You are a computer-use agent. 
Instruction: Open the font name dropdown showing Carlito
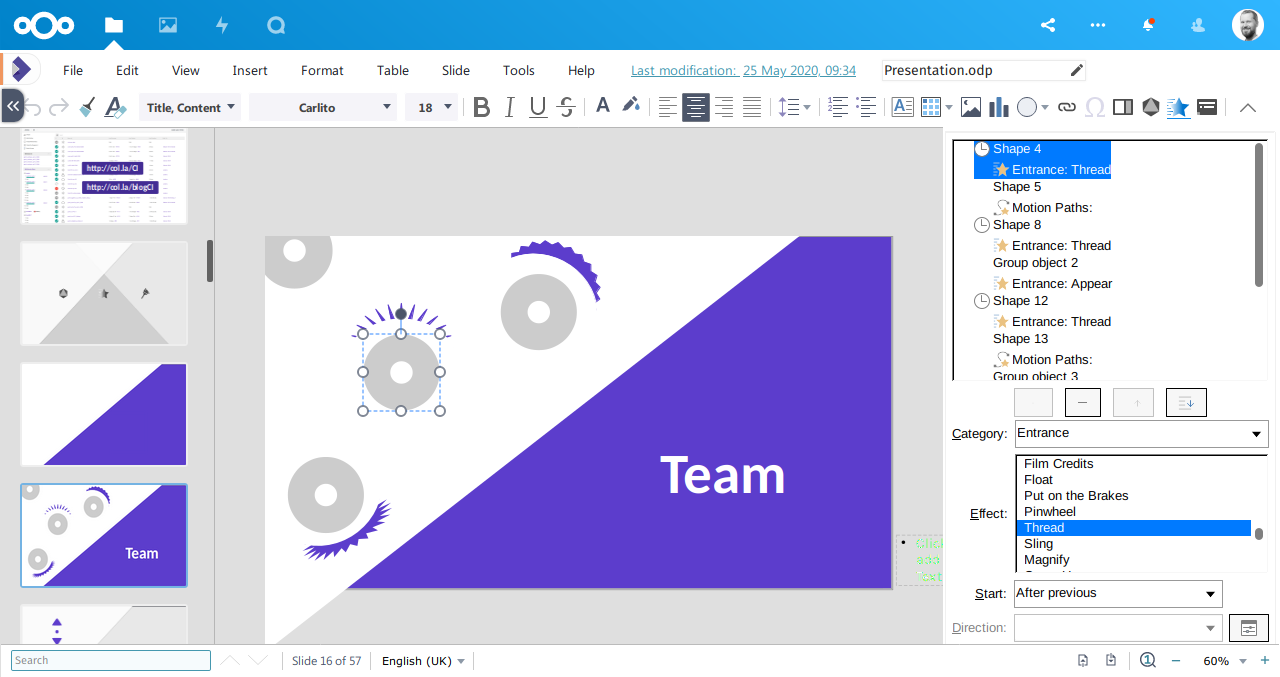coord(322,107)
